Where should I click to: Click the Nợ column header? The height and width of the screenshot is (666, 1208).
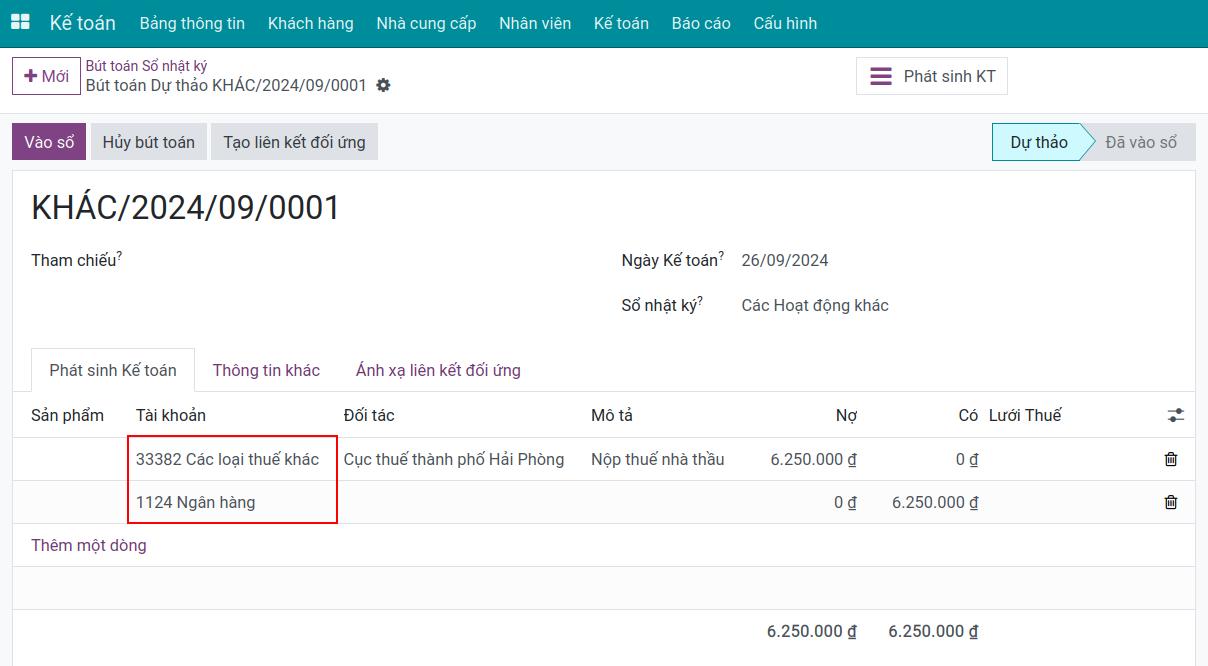(846, 415)
